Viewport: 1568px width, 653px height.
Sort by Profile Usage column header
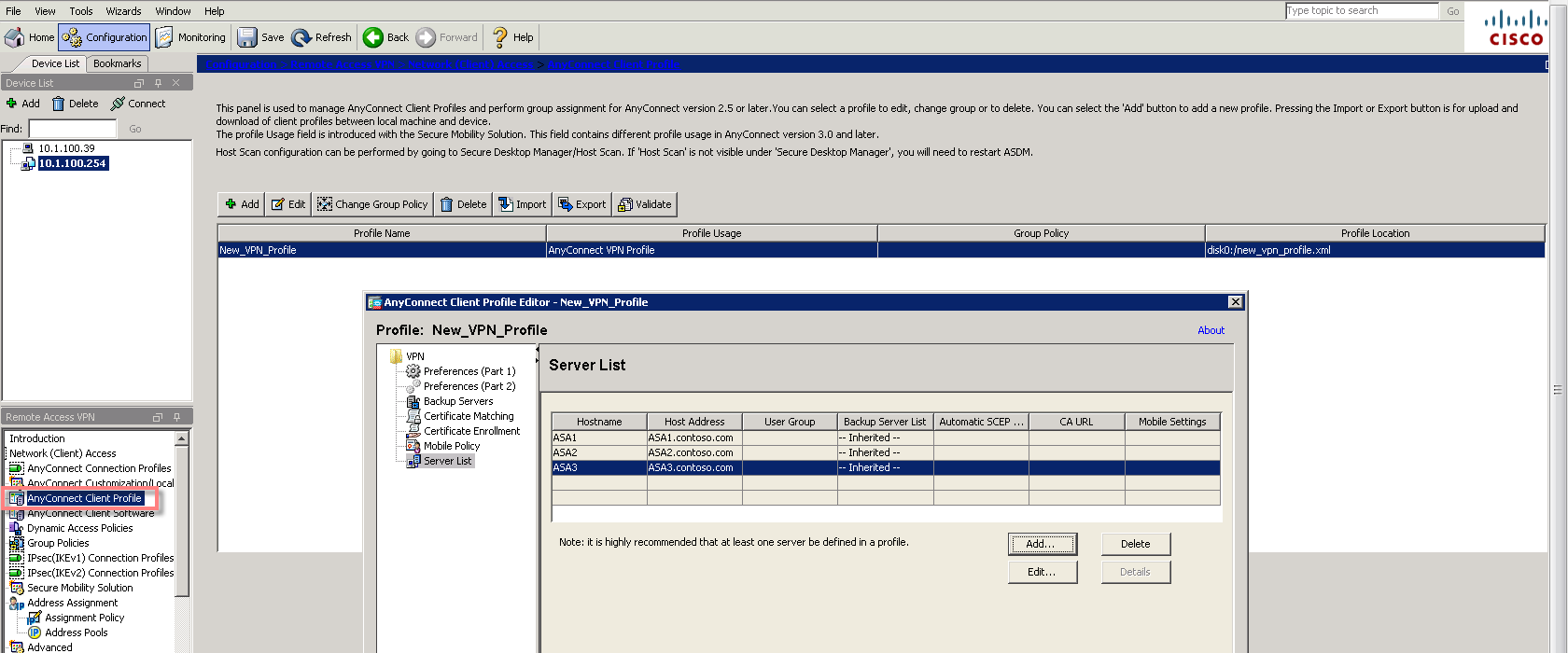coord(711,233)
